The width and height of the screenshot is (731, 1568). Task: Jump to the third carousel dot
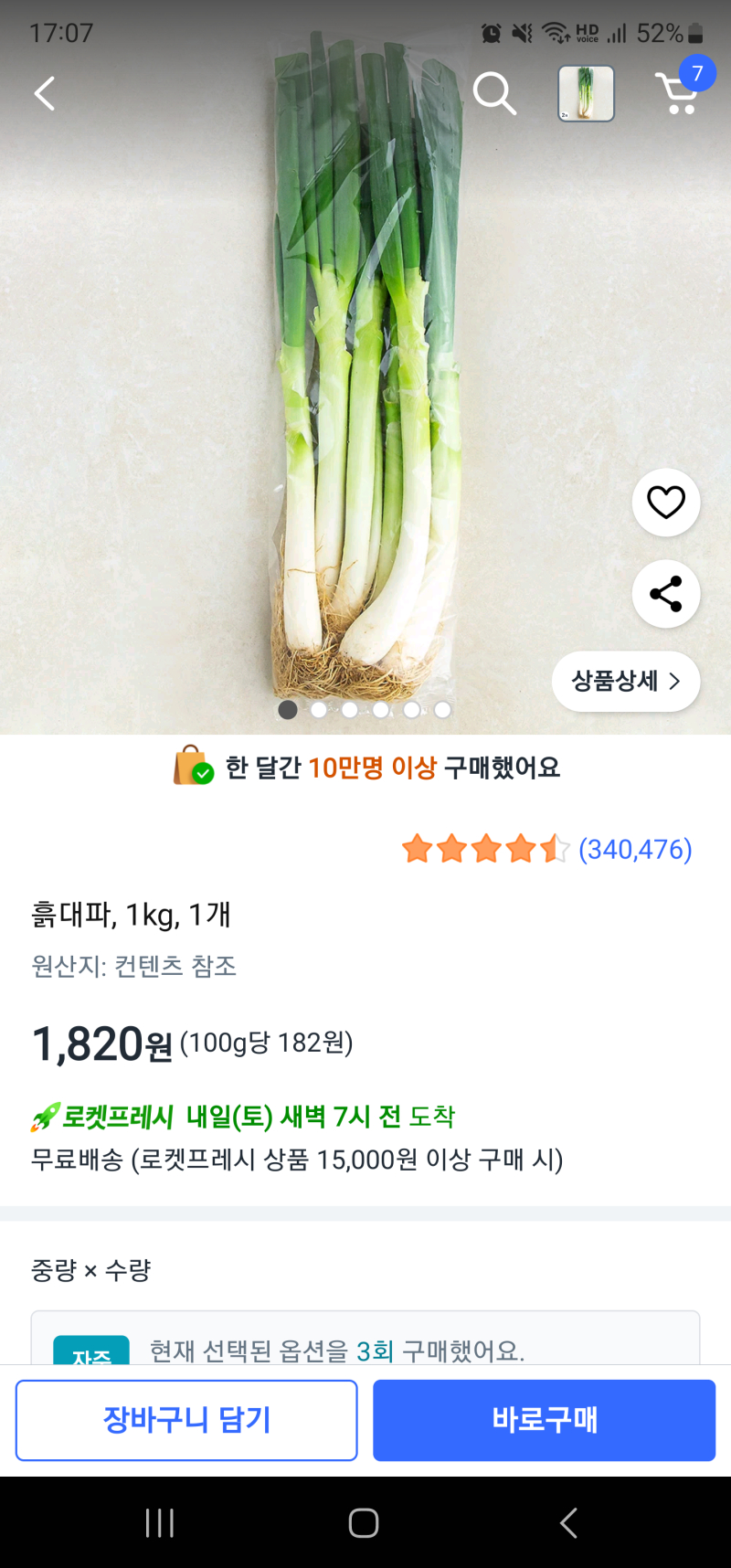pyautogui.click(x=350, y=710)
